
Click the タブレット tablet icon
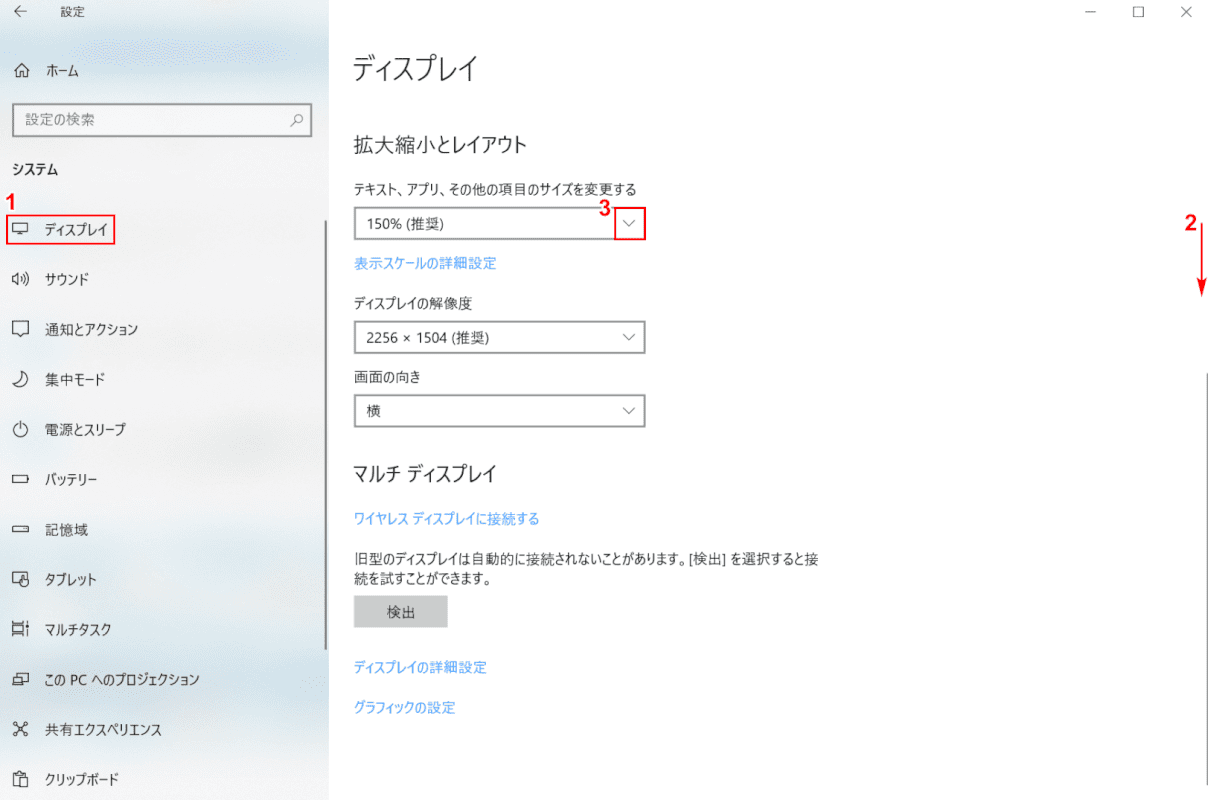(21, 580)
